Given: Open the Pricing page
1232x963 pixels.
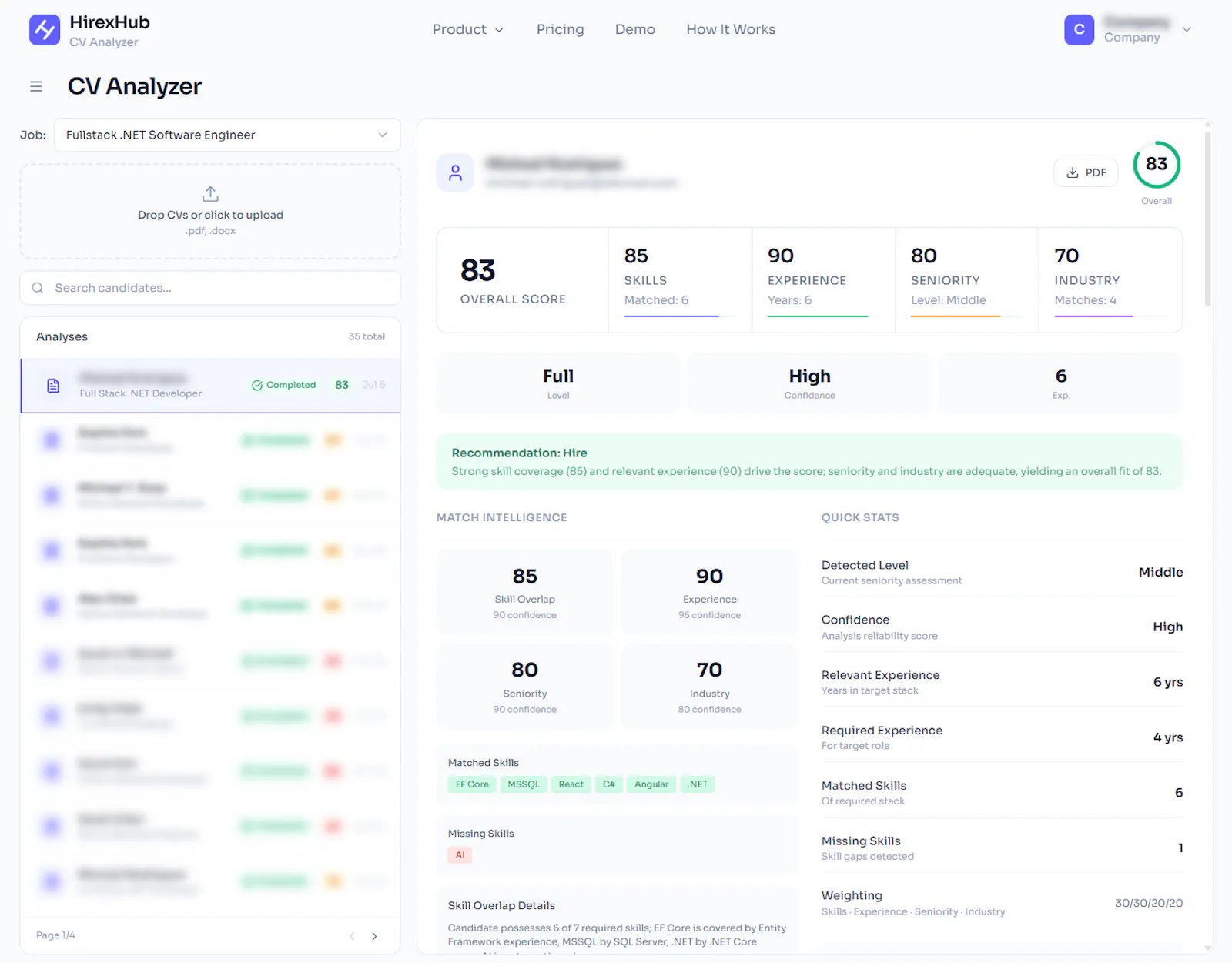Looking at the screenshot, I should 560,29.
